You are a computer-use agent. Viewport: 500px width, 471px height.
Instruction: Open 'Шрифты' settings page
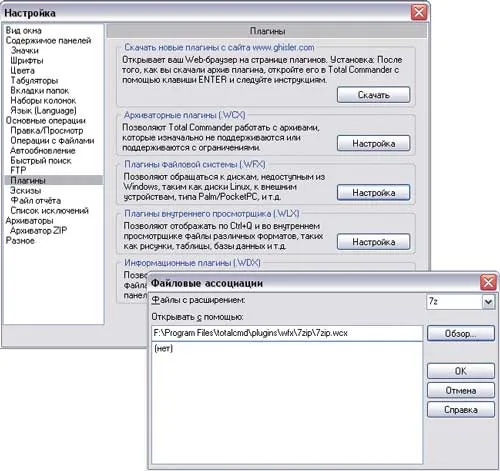(27, 60)
